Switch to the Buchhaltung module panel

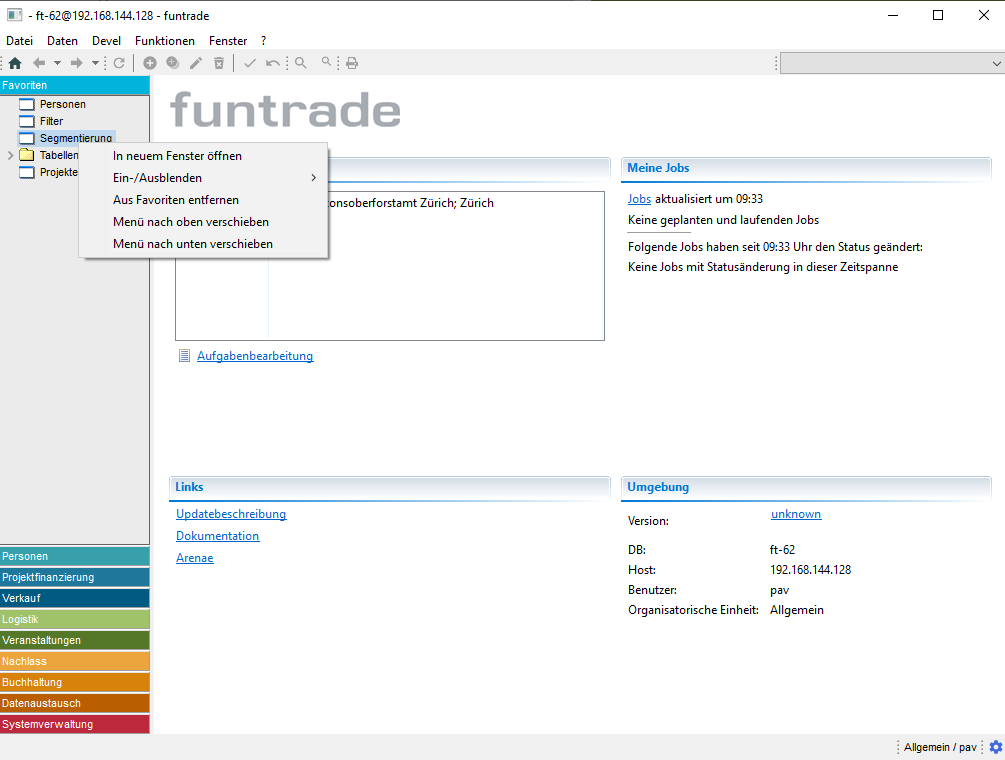pyautogui.click(x=75, y=682)
